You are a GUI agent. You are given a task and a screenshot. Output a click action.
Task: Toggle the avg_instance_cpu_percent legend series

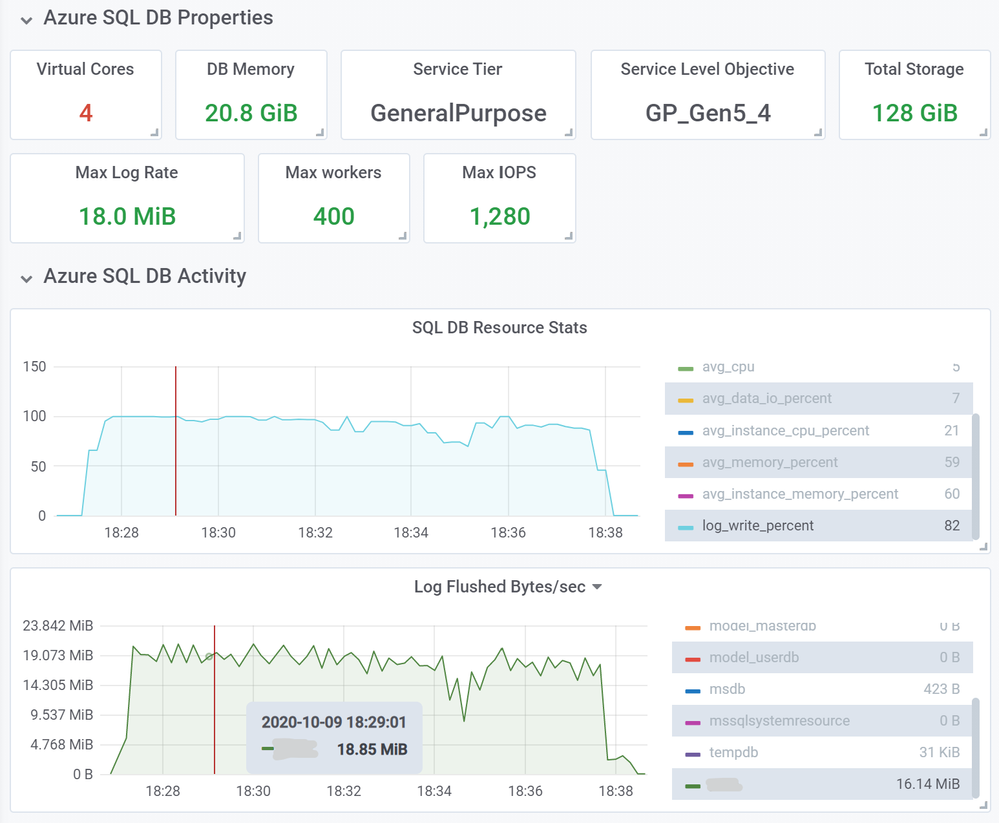click(786, 431)
